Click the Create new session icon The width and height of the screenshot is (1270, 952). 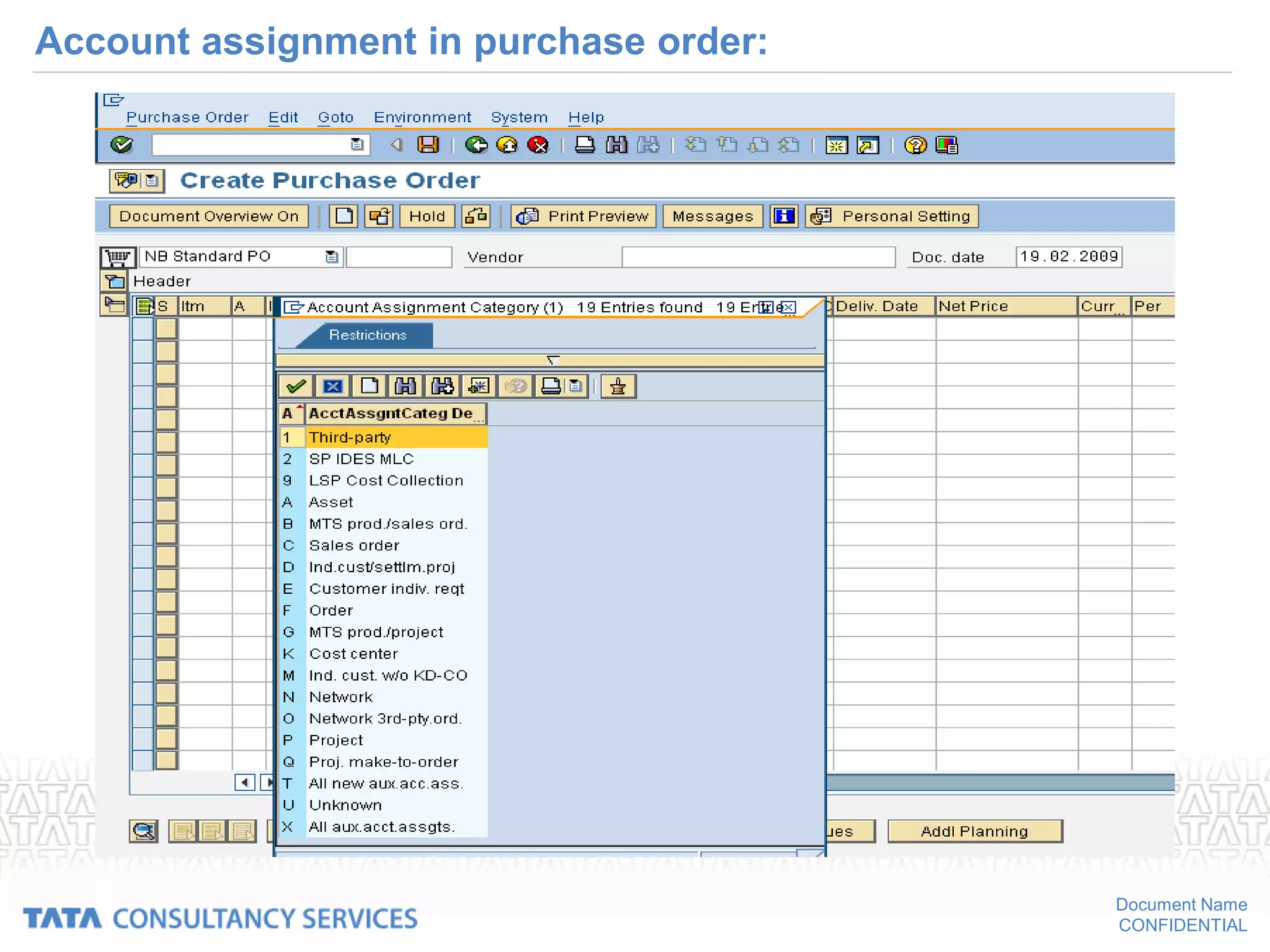tap(837, 145)
